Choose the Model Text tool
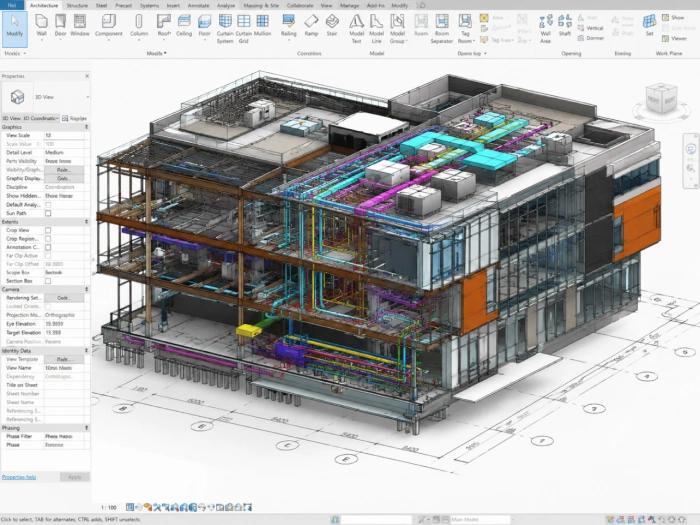The width and height of the screenshot is (700, 525). 356,29
